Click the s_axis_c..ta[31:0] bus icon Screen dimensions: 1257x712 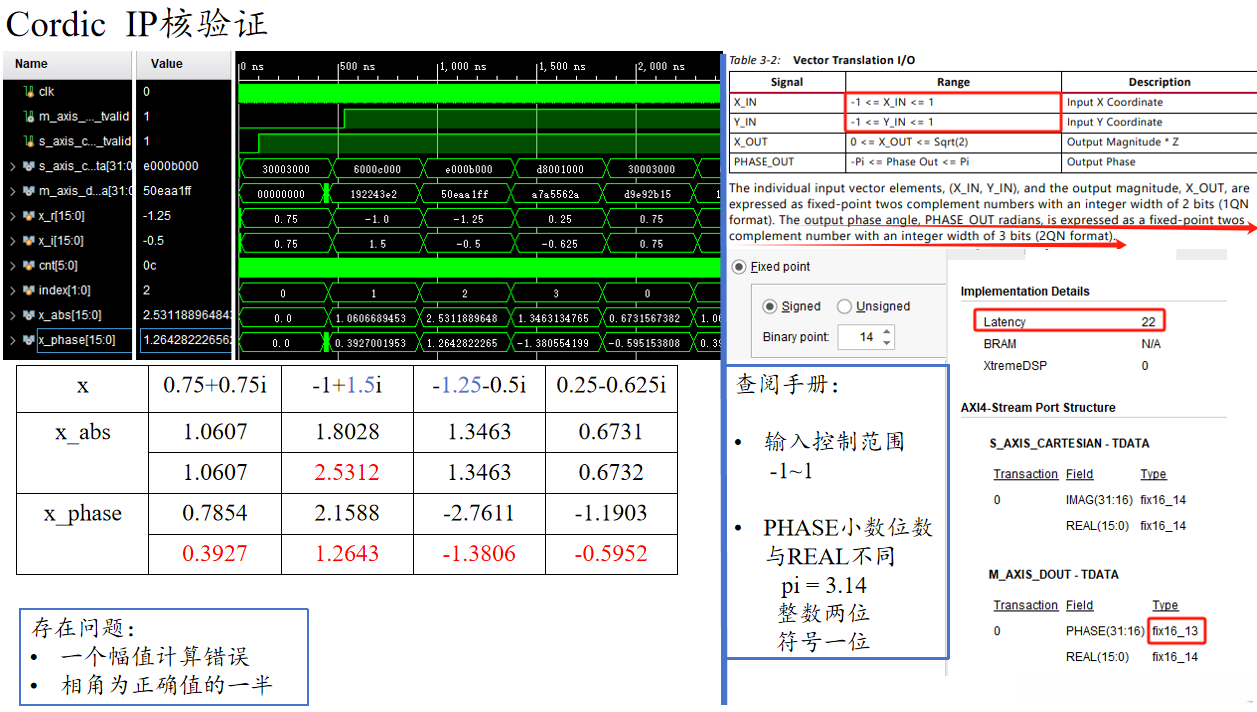click(x=27, y=166)
